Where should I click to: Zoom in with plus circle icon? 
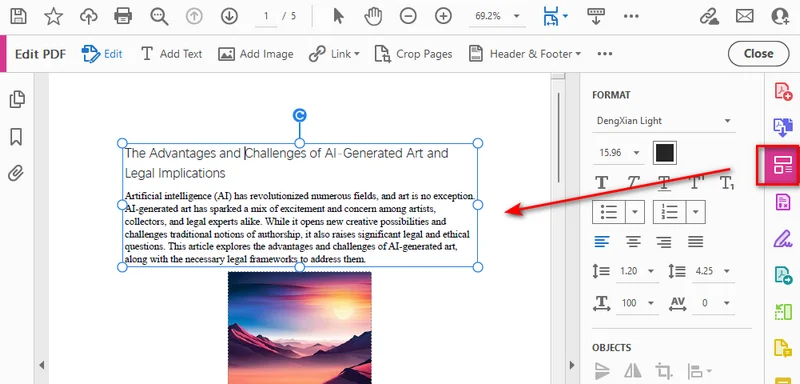443,16
